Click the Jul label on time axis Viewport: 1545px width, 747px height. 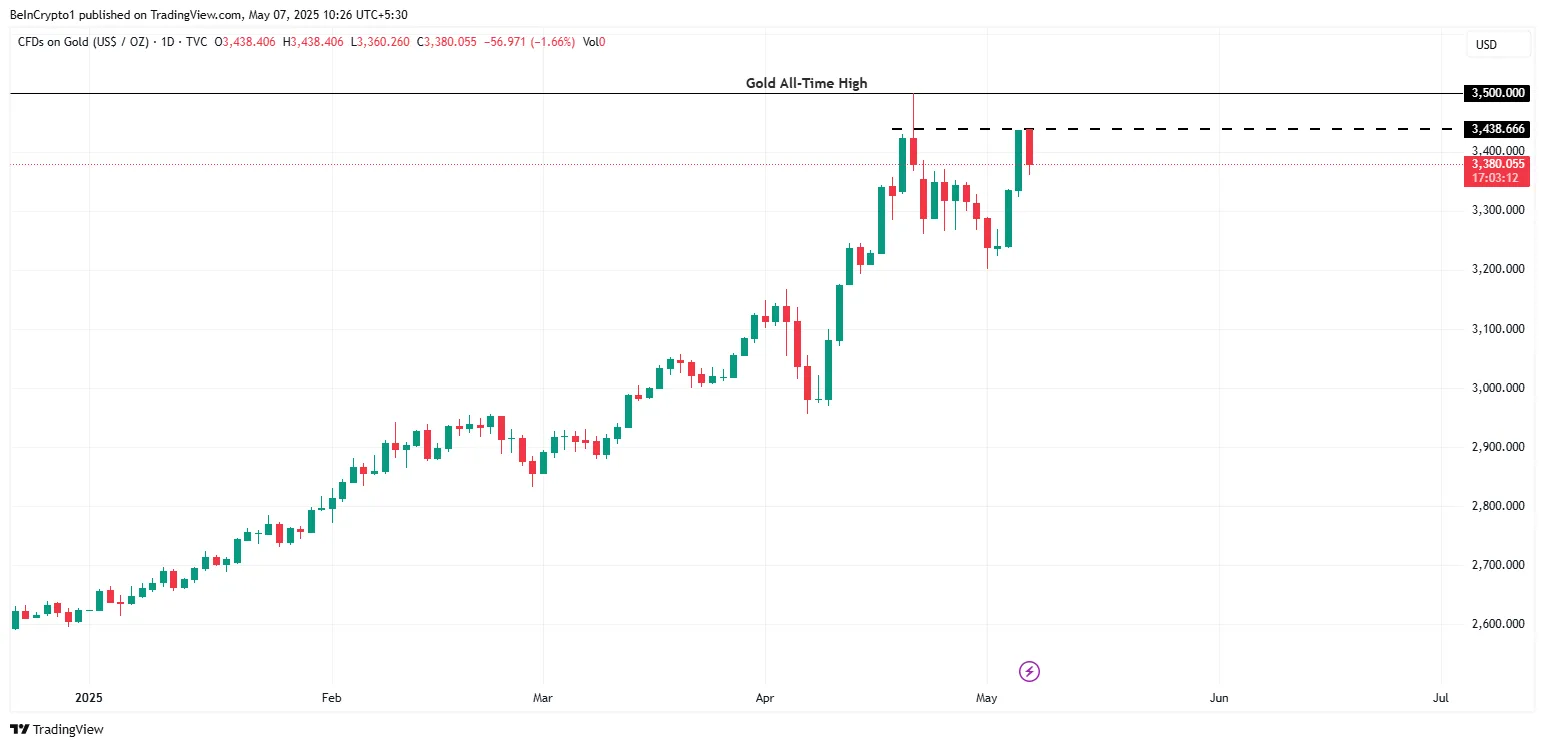pyautogui.click(x=1441, y=697)
